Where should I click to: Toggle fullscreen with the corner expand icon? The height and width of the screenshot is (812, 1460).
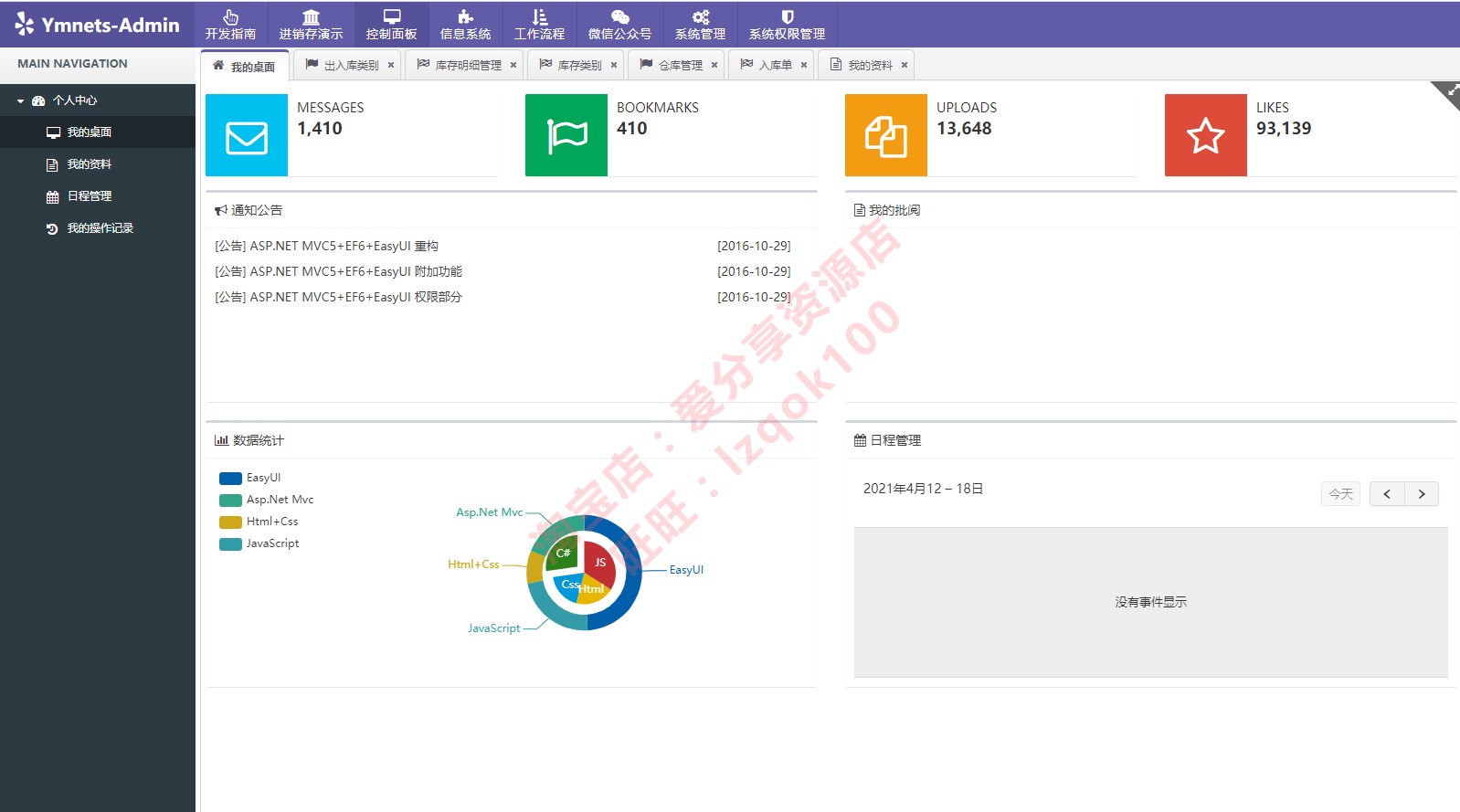(1451, 90)
